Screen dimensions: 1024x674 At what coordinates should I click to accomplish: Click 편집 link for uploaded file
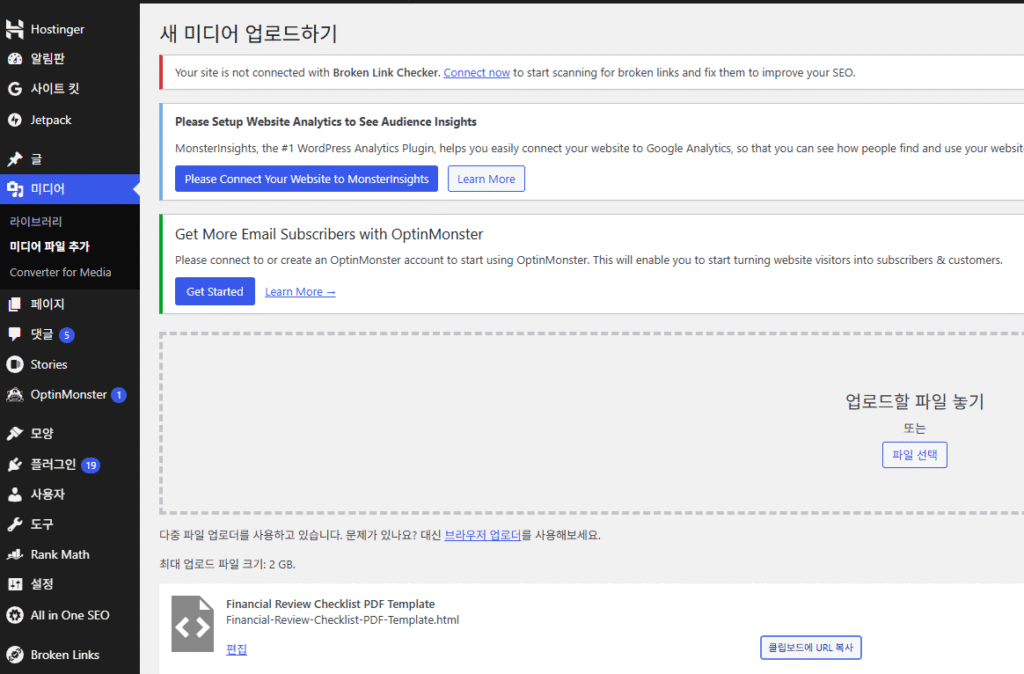tap(236, 649)
